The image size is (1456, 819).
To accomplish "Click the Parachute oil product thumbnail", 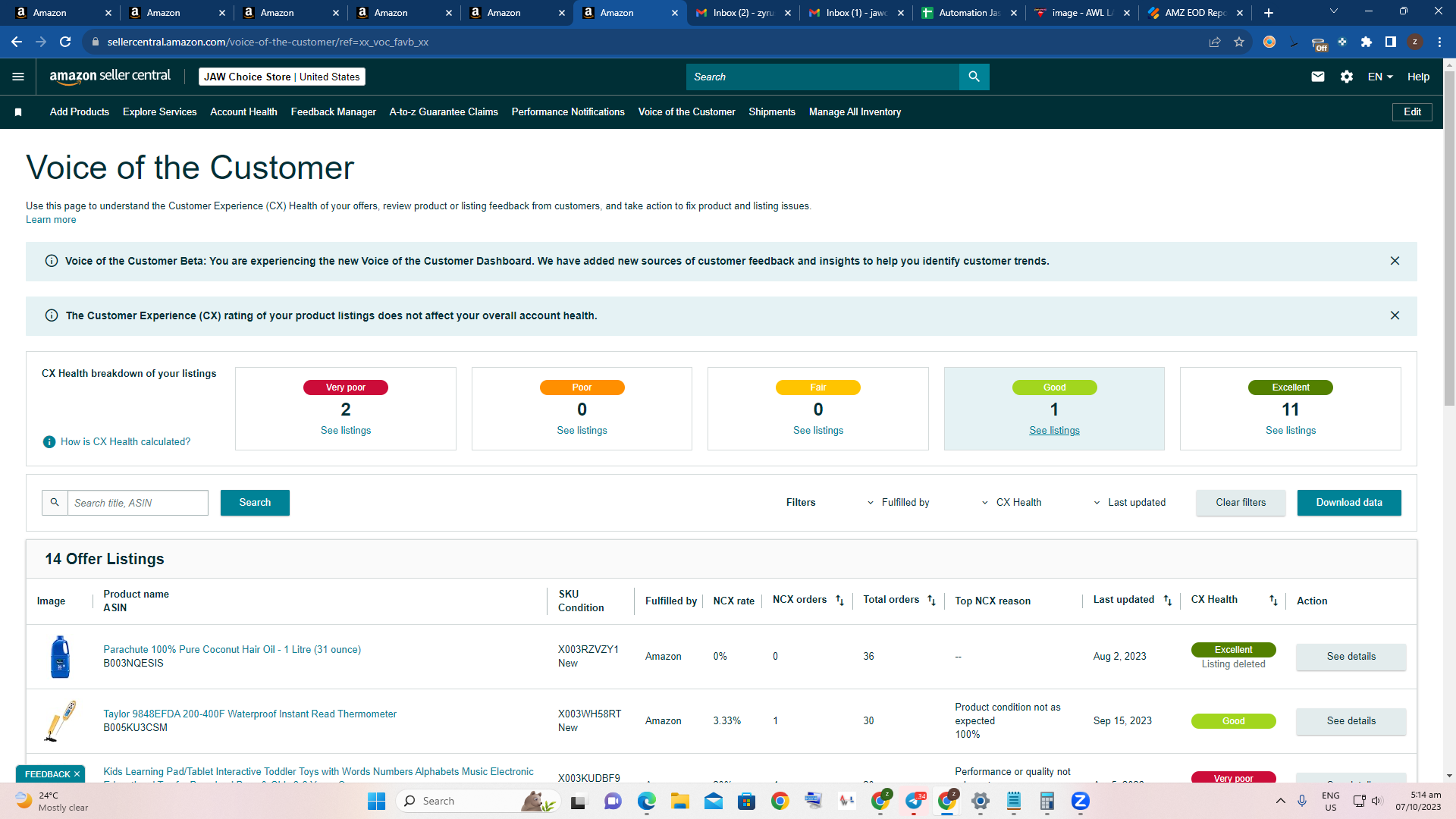I will [60, 657].
